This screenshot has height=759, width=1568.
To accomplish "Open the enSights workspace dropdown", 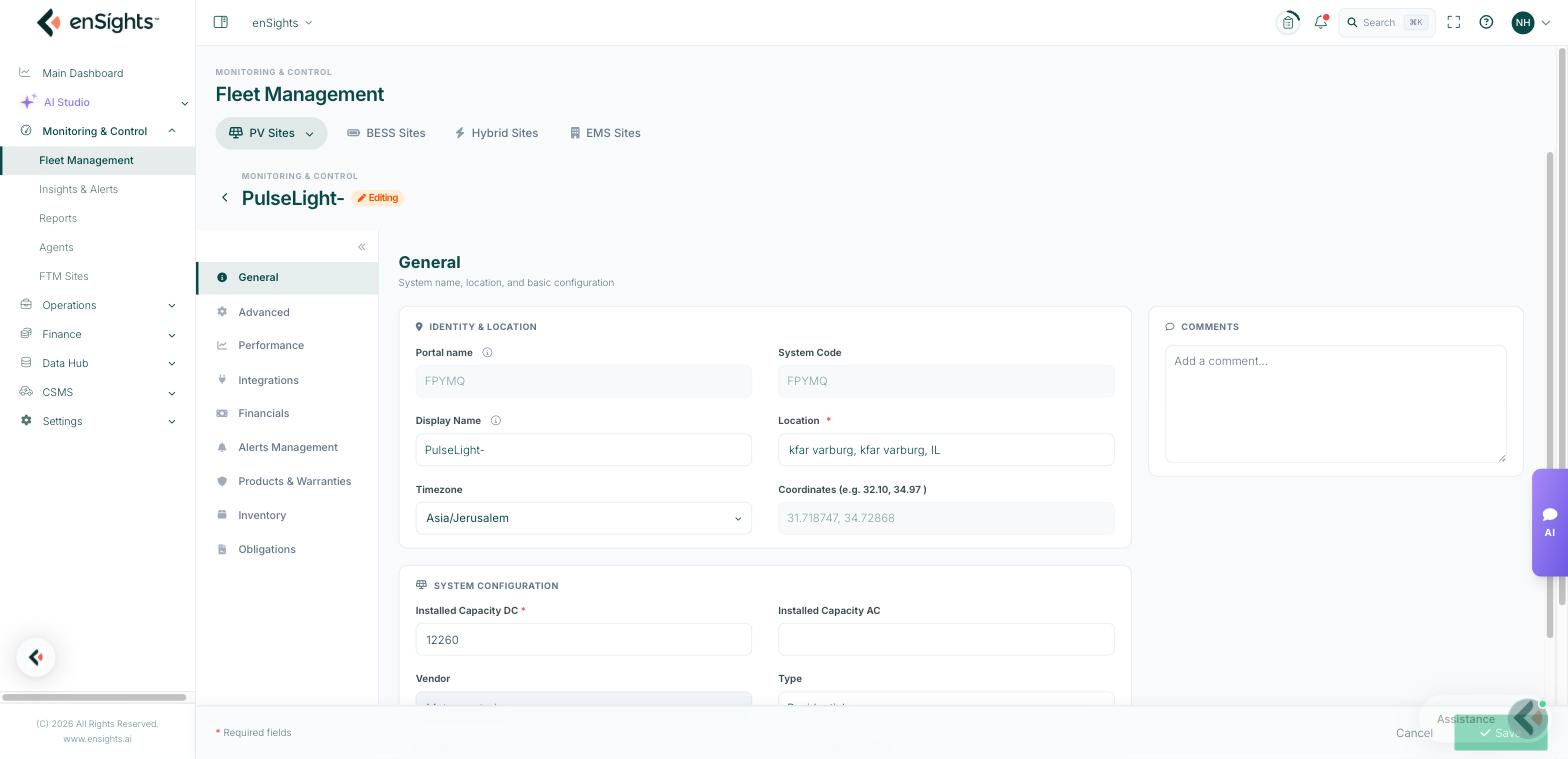I will tap(282, 22).
